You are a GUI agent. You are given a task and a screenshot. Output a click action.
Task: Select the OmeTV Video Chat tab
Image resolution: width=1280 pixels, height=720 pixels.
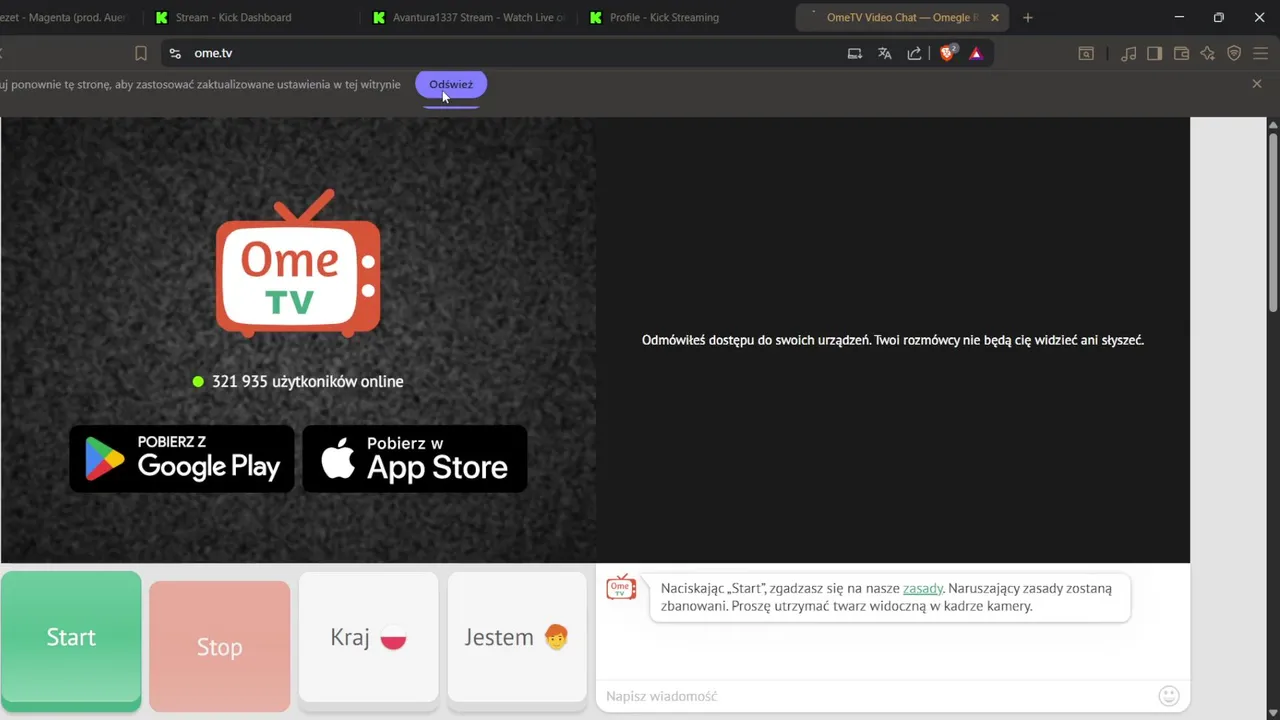(x=900, y=17)
